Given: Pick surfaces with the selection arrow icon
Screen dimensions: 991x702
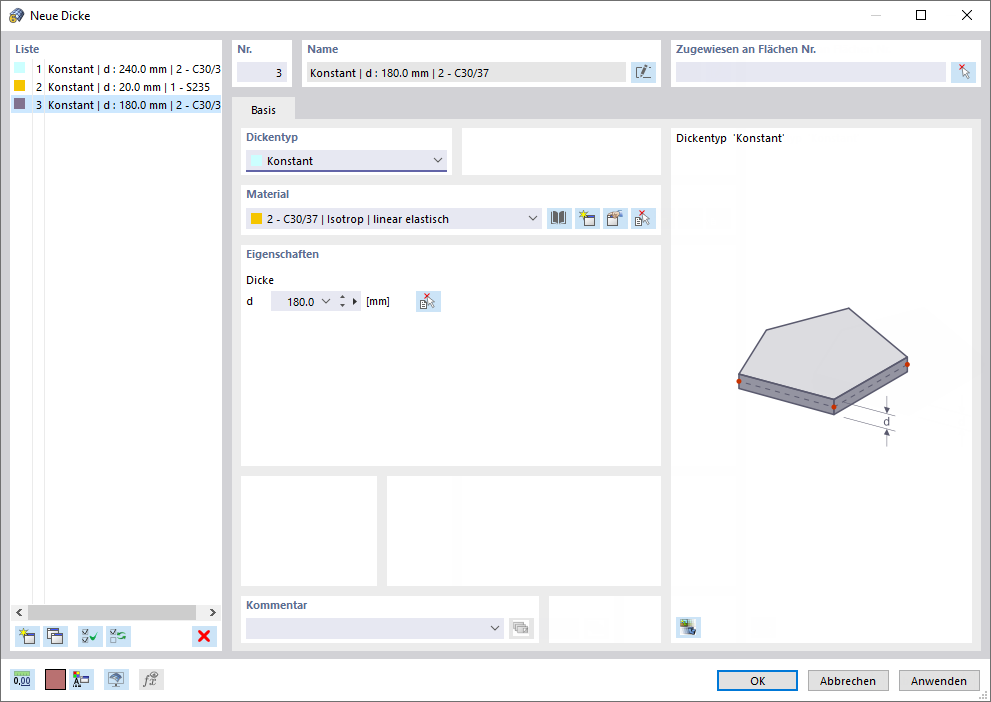Looking at the screenshot, I should click(963, 71).
